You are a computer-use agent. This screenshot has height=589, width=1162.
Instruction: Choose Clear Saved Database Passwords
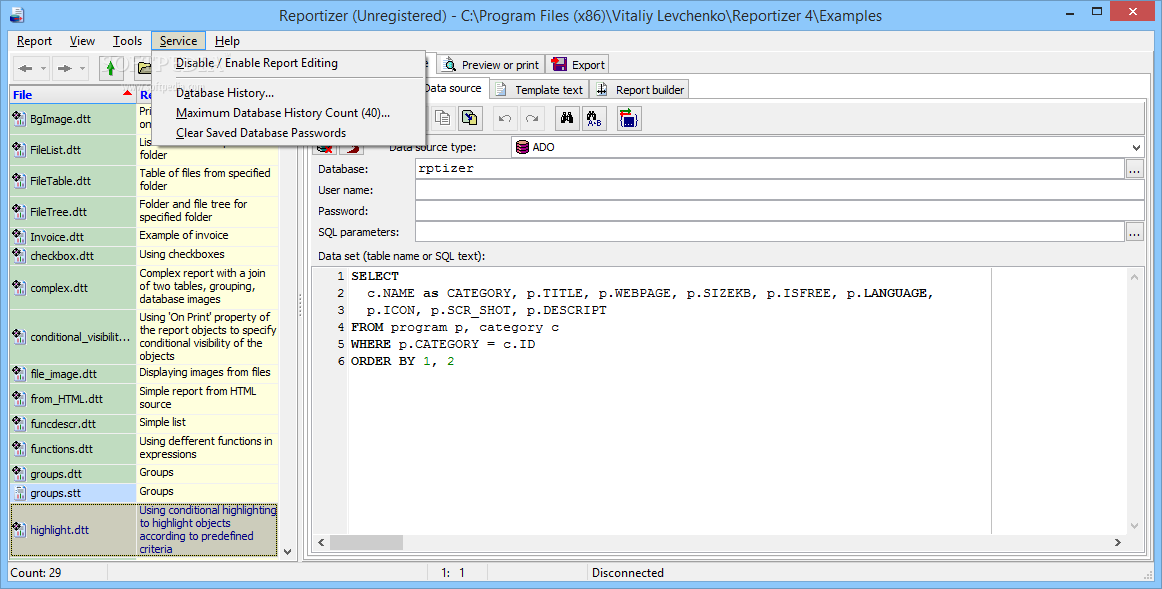point(261,133)
